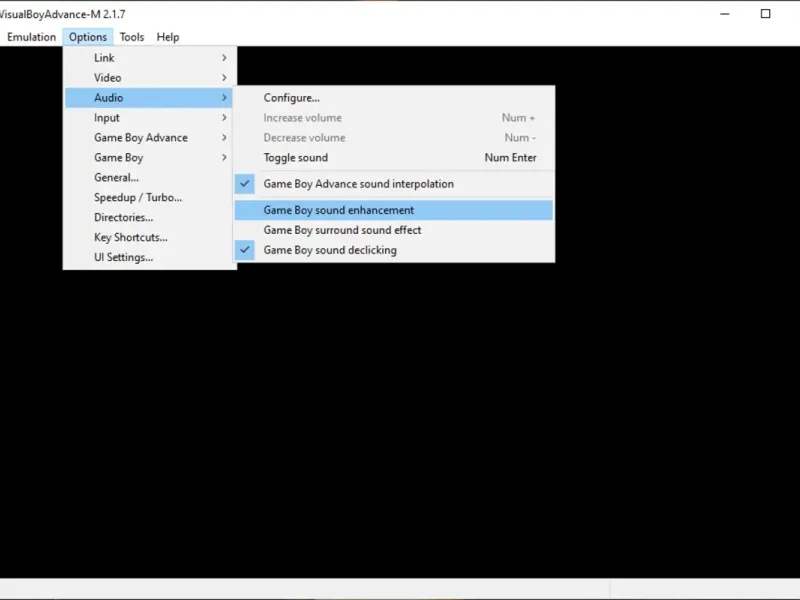
Task: Disable Game Boy Advance sound interpolation
Action: 393,184
